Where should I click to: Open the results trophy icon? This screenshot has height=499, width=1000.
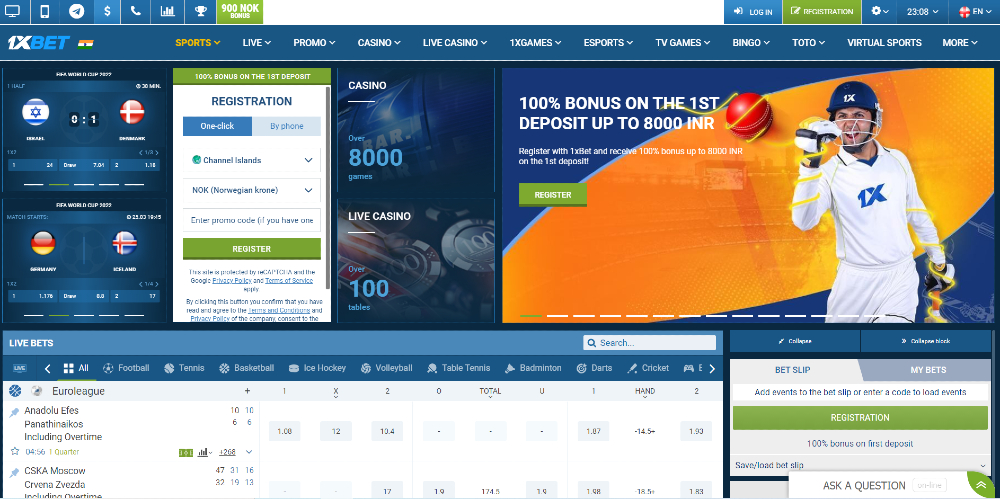[x=200, y=11]
